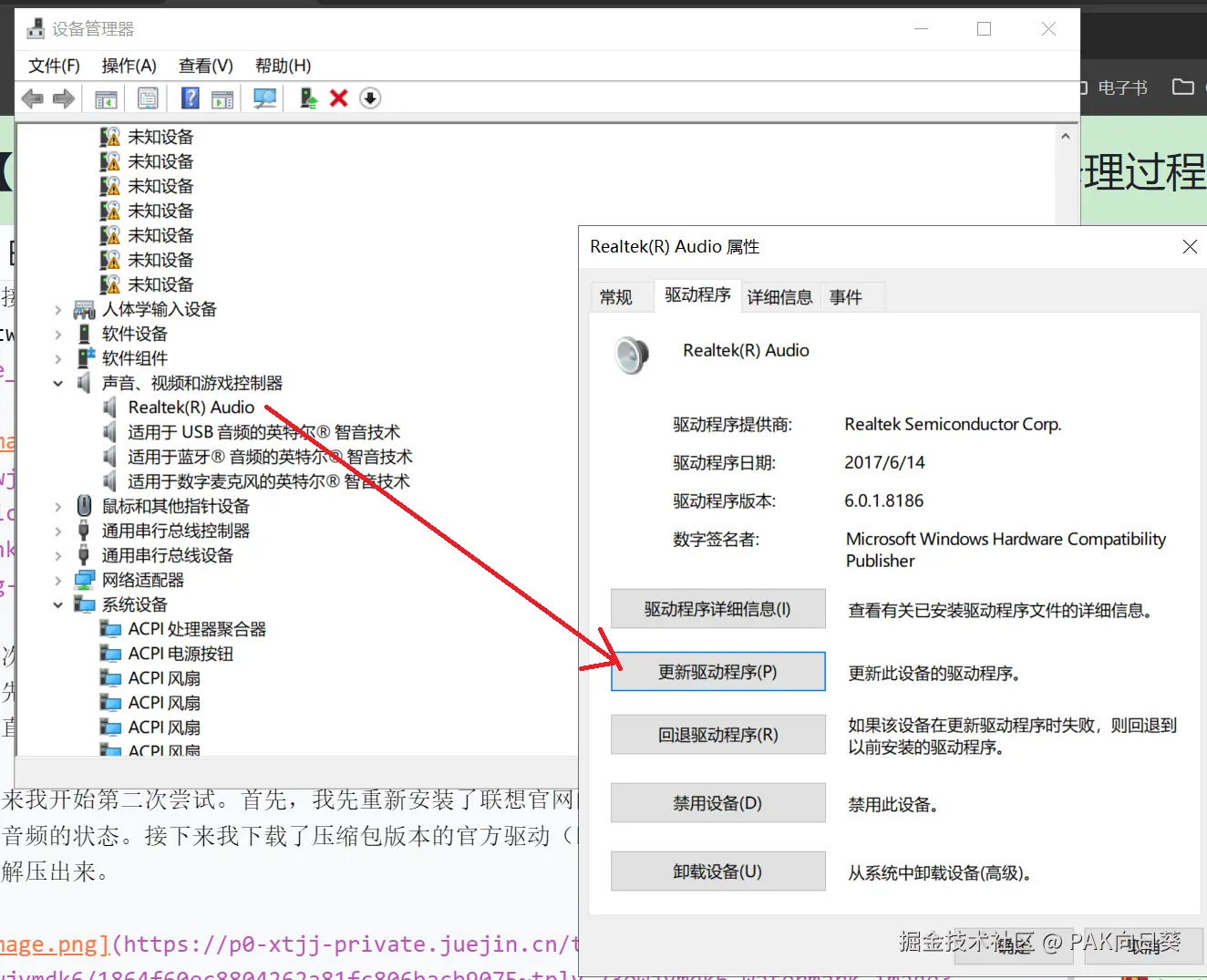
Task: Click the Update driver toolbar icon
Action: pos(309,98)
